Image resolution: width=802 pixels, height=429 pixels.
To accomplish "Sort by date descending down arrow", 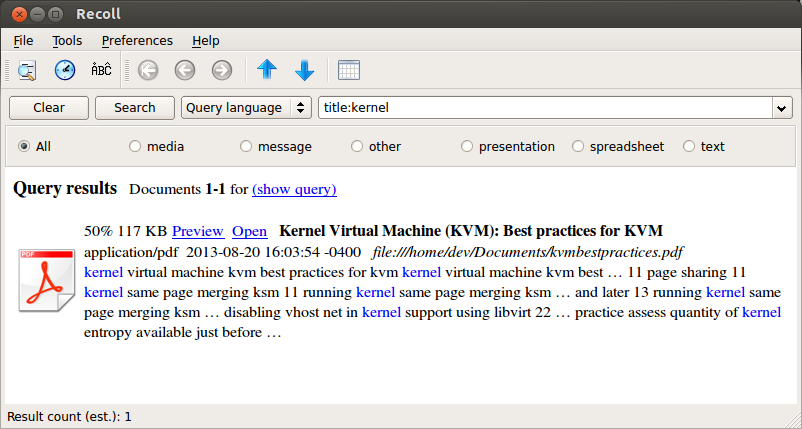I will (x=305, y=70).
